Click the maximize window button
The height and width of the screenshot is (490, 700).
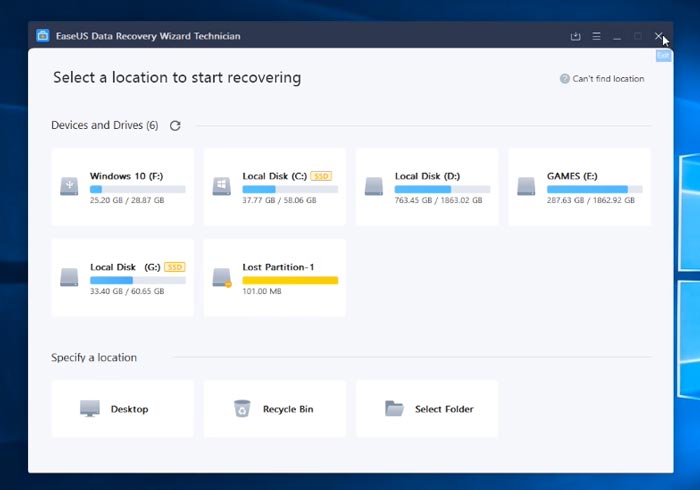[638, 36]
